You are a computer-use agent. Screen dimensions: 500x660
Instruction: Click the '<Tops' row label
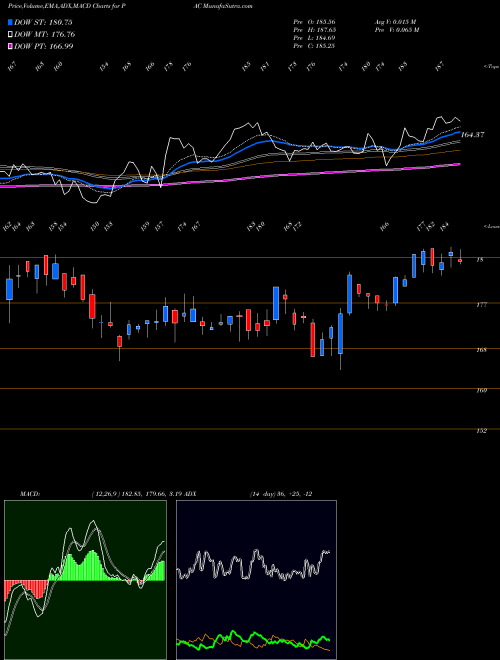point(491,67)
